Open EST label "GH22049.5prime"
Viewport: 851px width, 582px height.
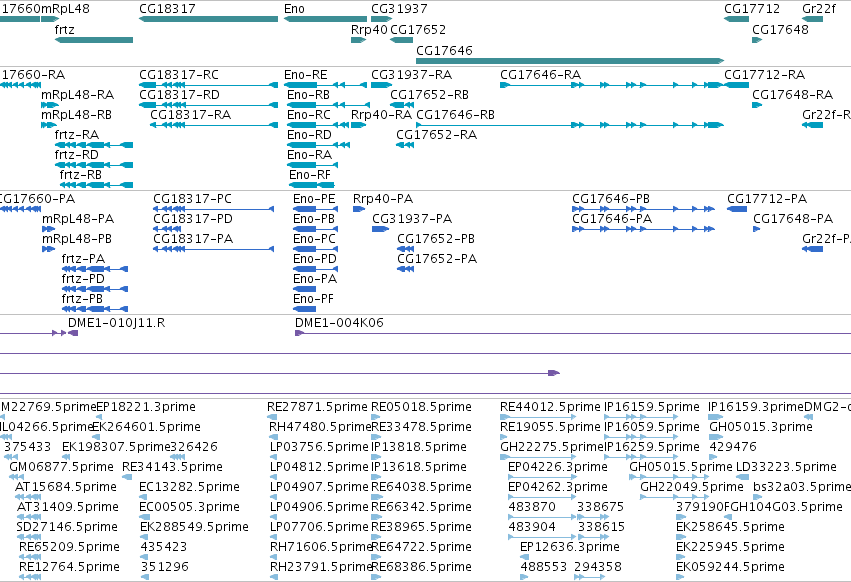click(x=692, y=488)
